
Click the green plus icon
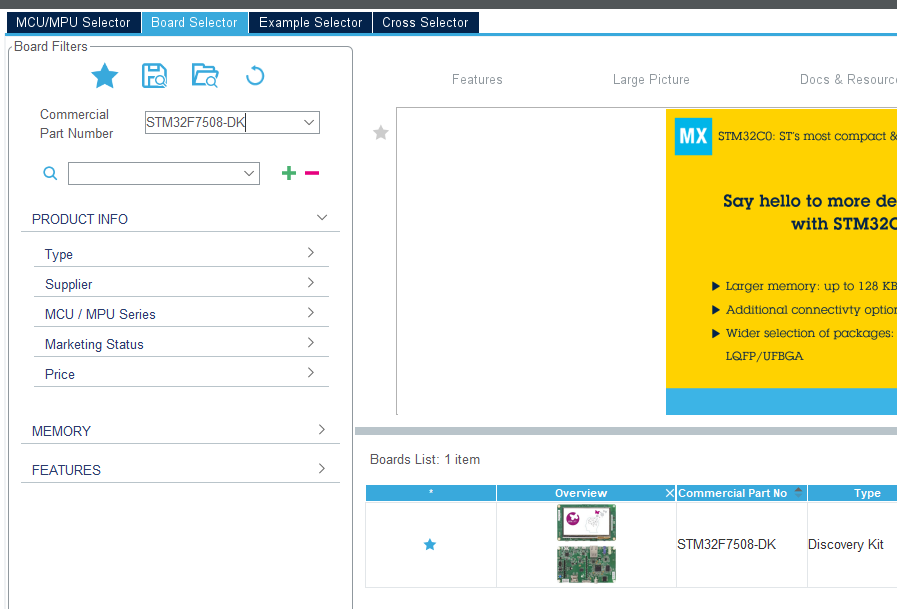(x=289, y=173)
